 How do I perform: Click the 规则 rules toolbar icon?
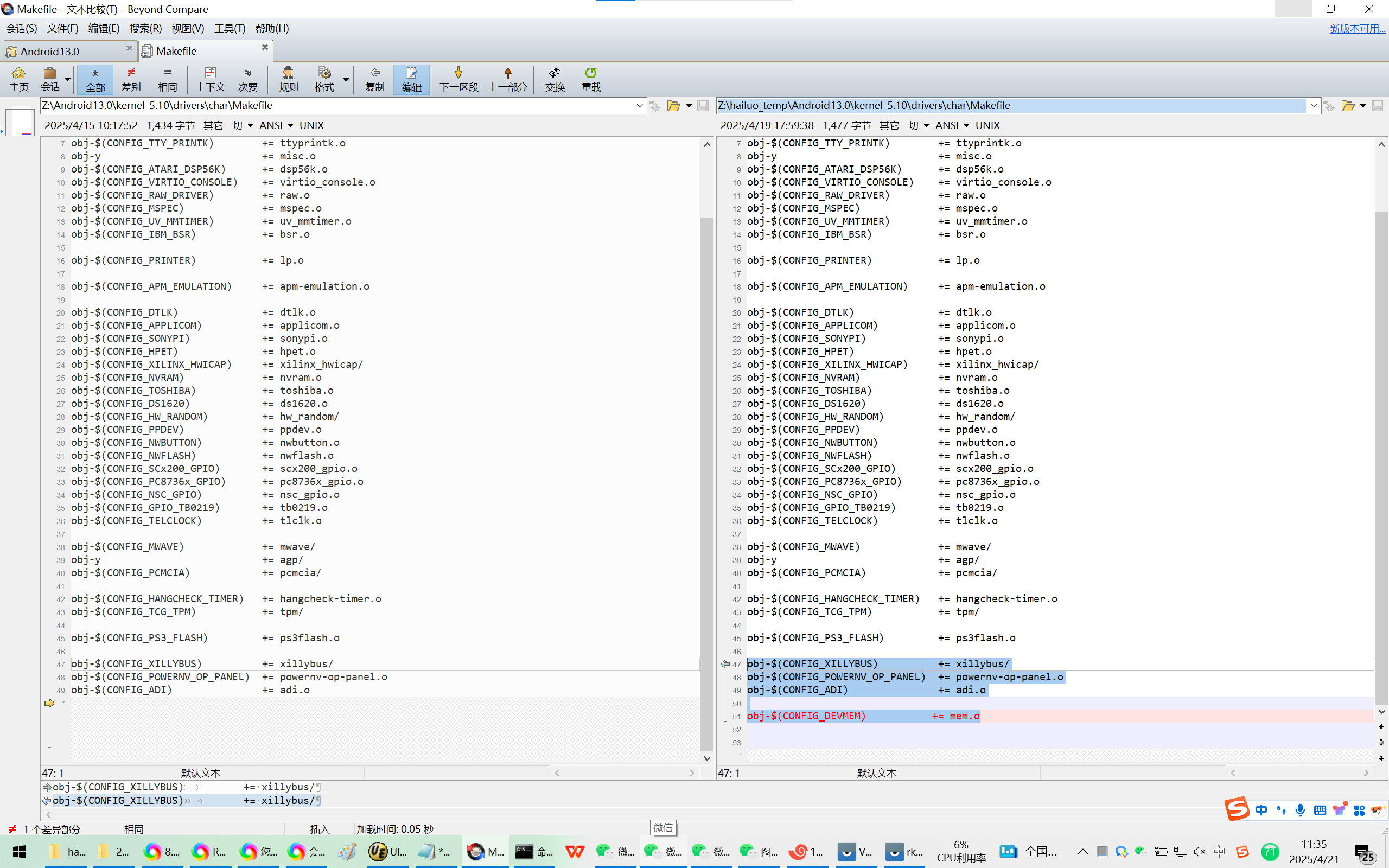pos(288,79)
